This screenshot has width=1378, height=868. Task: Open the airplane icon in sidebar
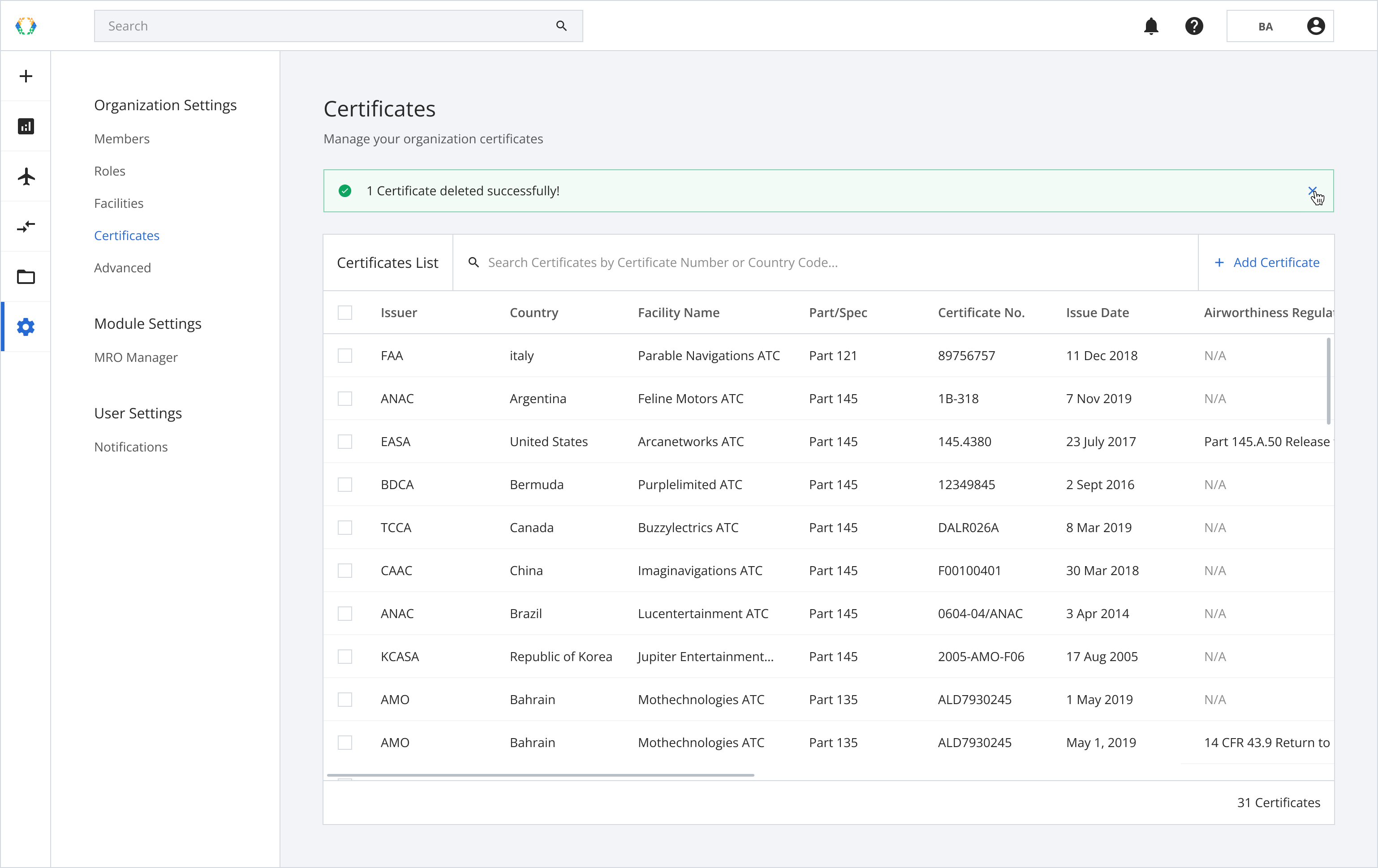[26, 177]
